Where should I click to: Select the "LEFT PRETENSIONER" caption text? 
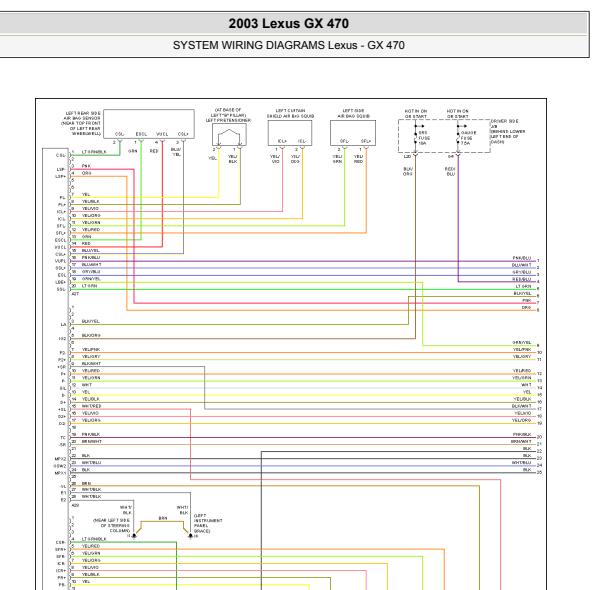point(228,120)
